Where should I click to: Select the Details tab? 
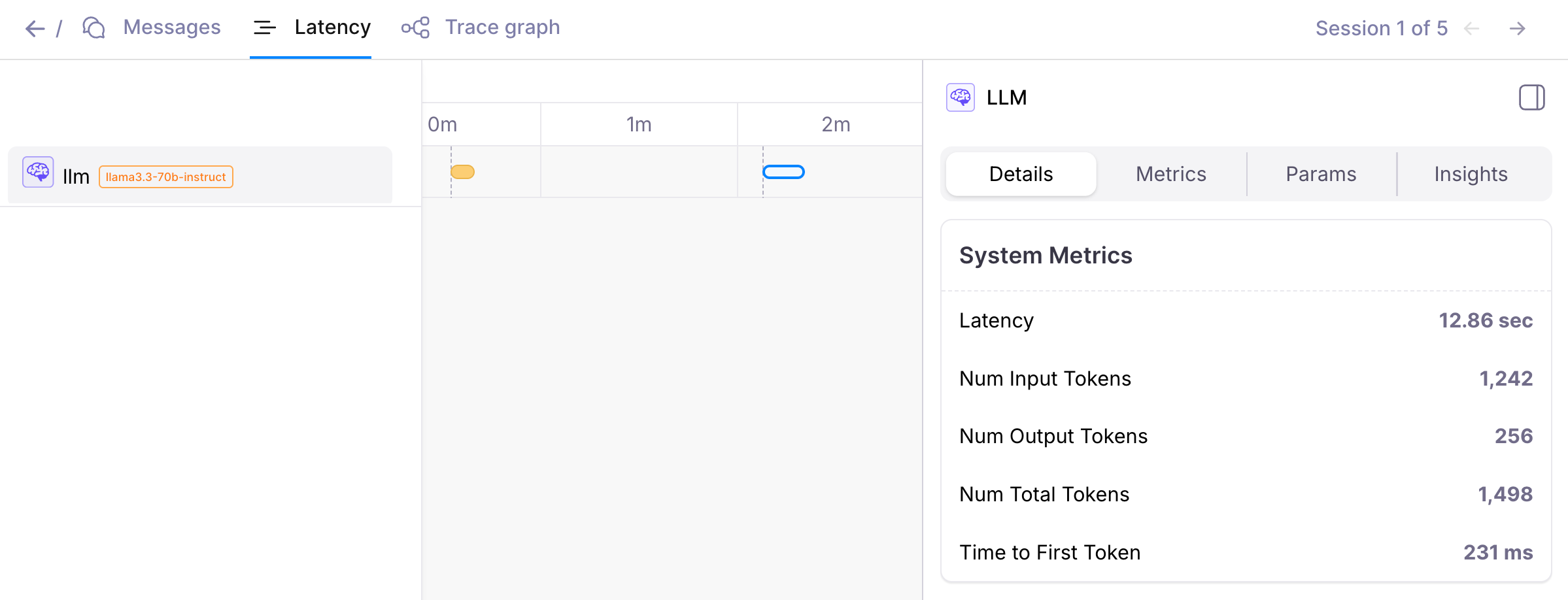[x=1020, y=174]
